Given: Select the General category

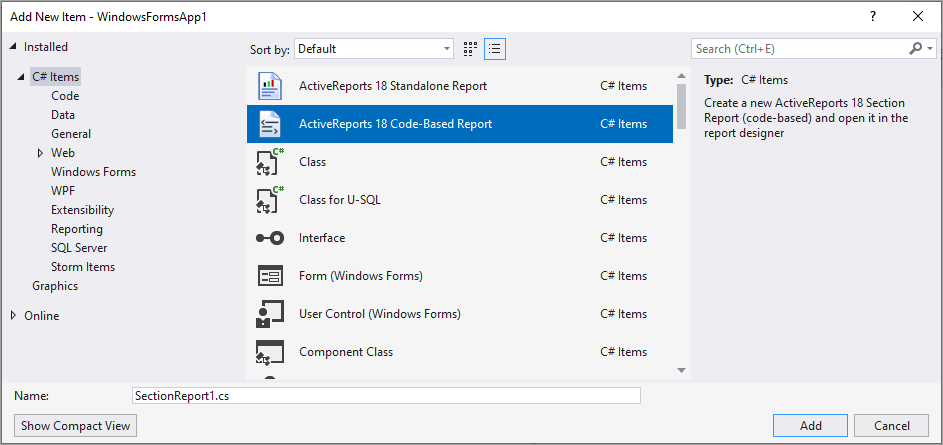Looking at the screenshot, I should click(x=71, y=134).
